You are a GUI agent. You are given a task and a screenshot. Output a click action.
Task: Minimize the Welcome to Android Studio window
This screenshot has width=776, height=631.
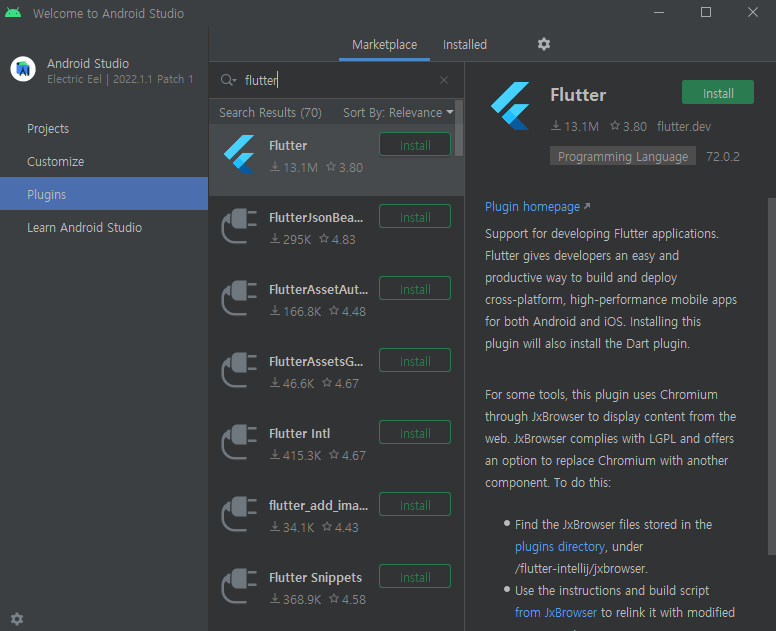pos(659,12)
